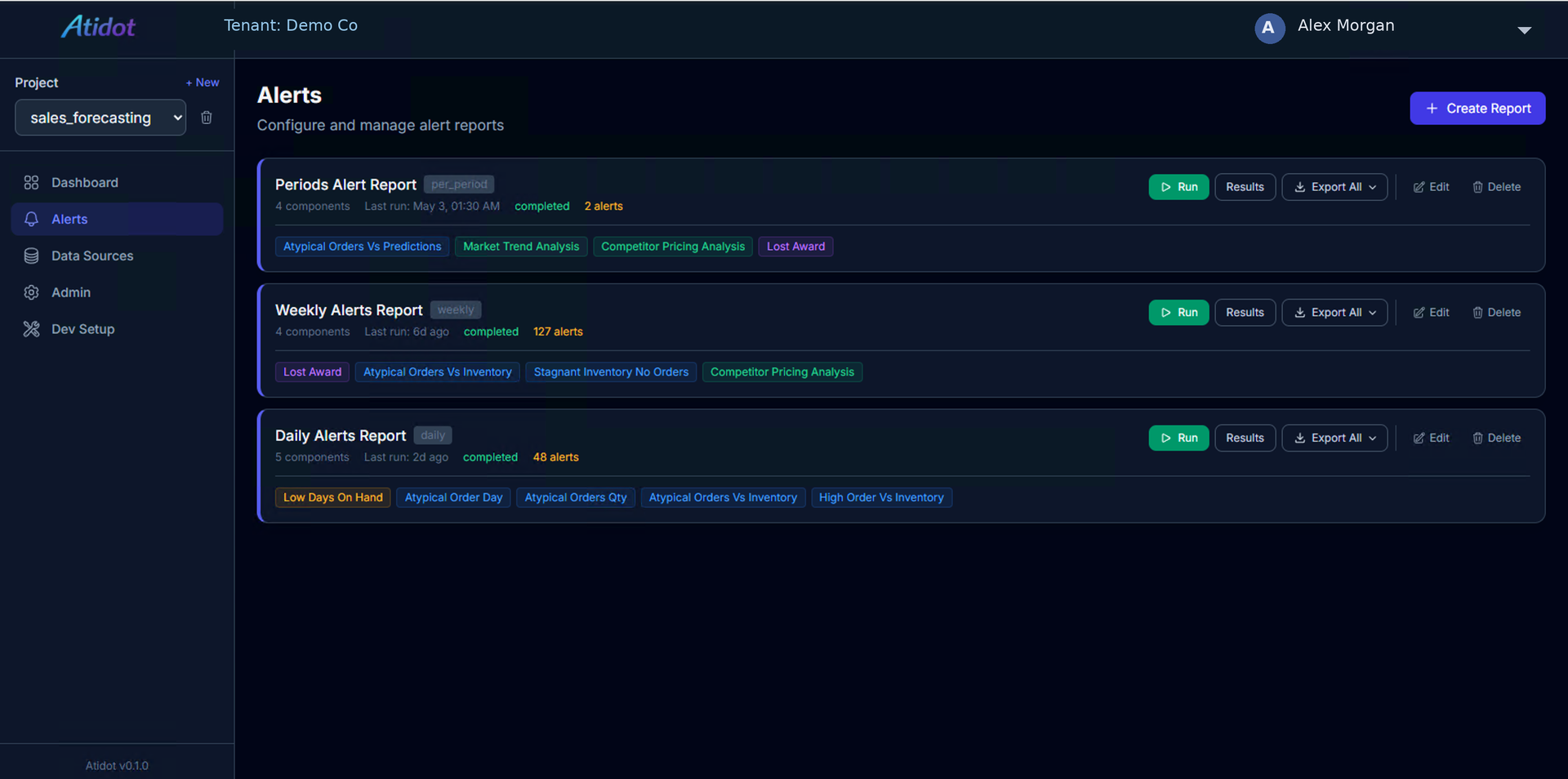Run the Periods Alert Report
1568x779 pixels.
[x=1178, y=187]
